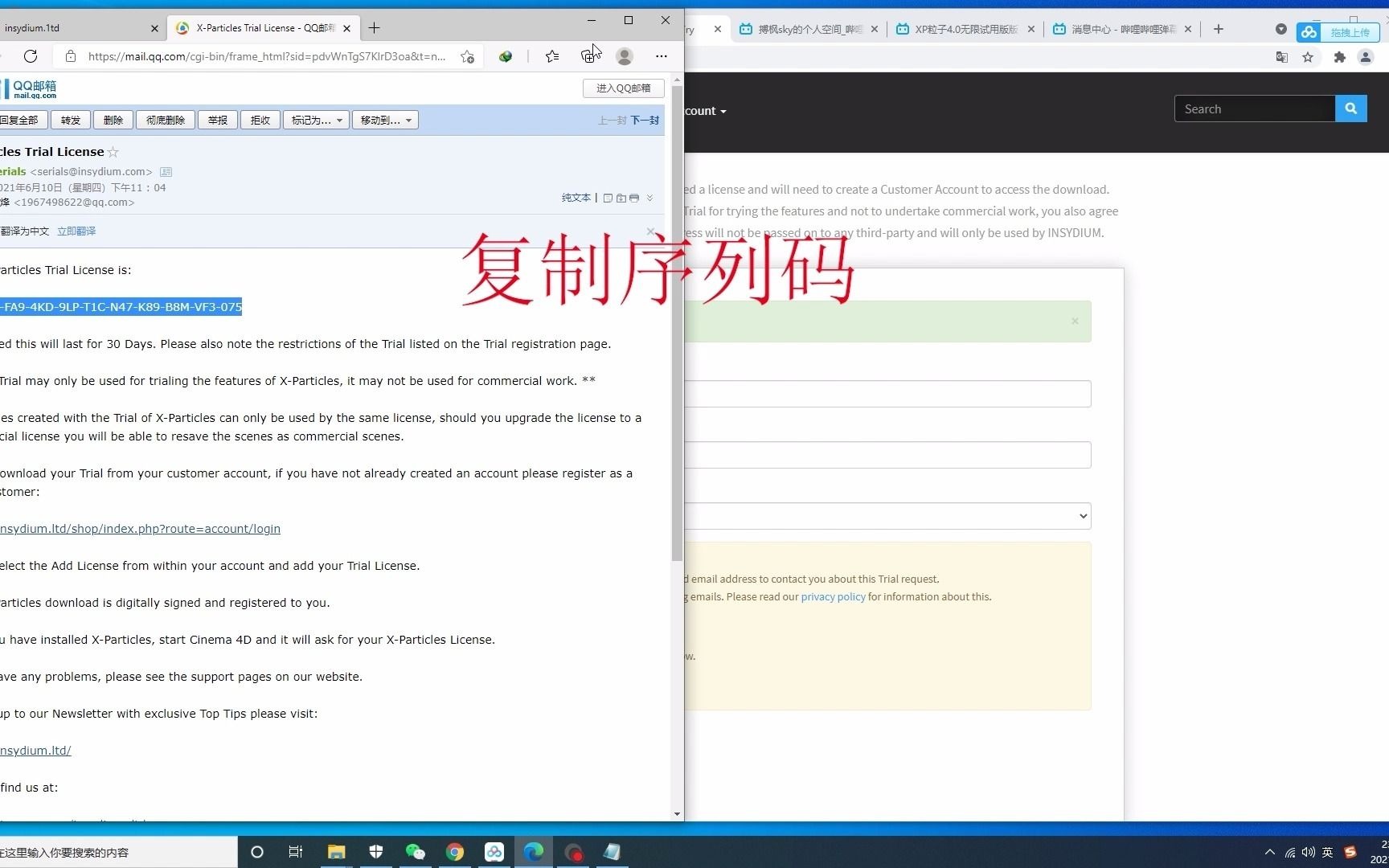Screen dimensions: 1389x868
Task: Click the highlighted trial license serial
Action: [x=121, y=307]
